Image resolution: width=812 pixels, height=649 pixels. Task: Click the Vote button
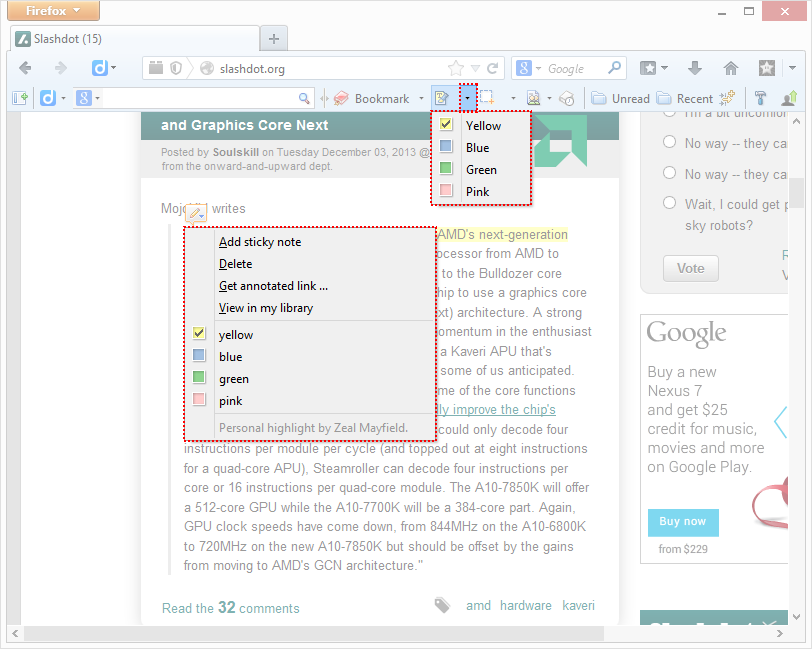[691, 268]
